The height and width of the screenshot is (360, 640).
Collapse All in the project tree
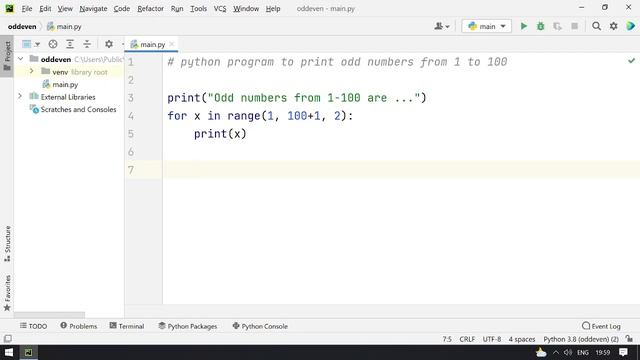click(x=87, y=44)
